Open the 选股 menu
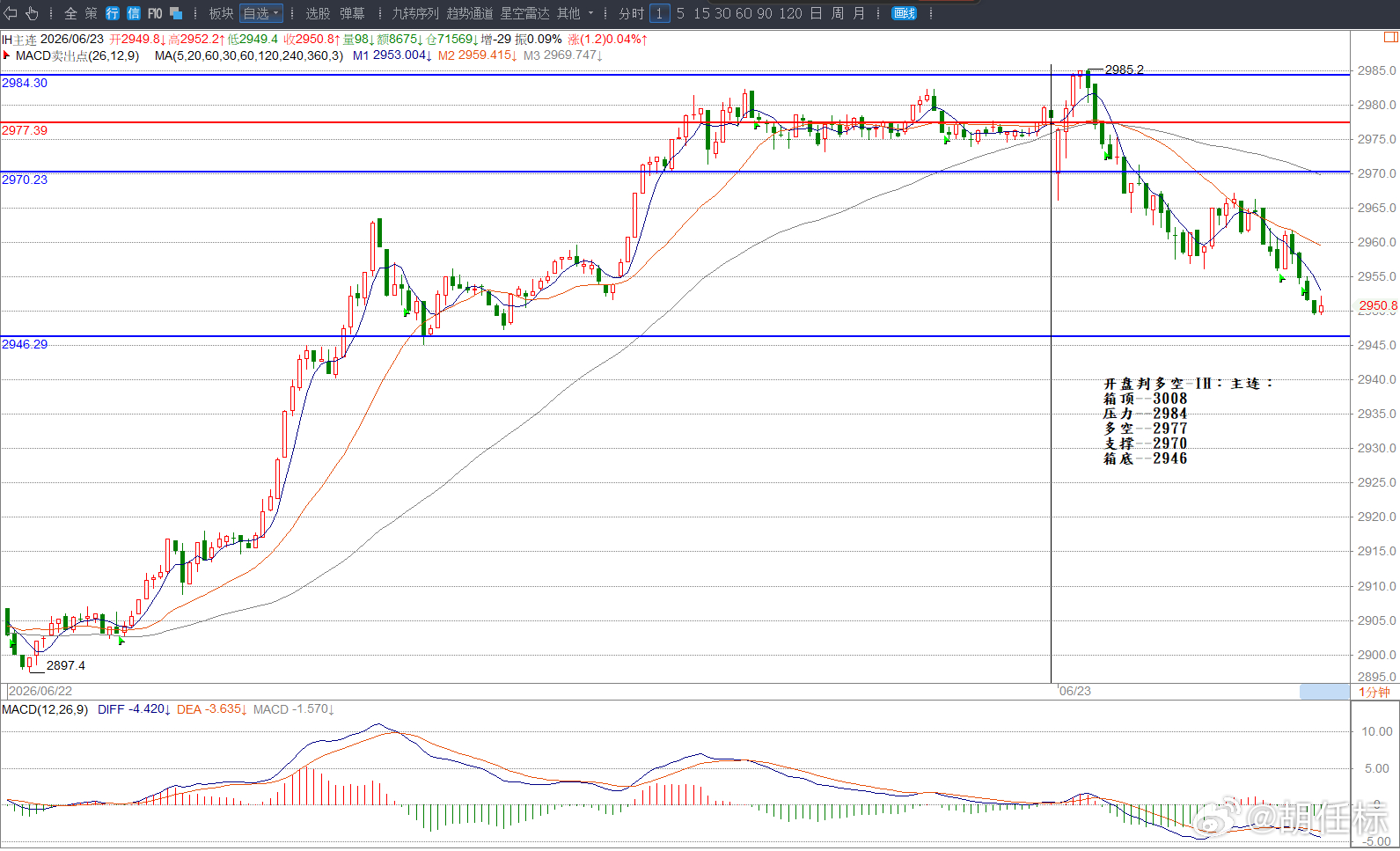 pos(318,13)
